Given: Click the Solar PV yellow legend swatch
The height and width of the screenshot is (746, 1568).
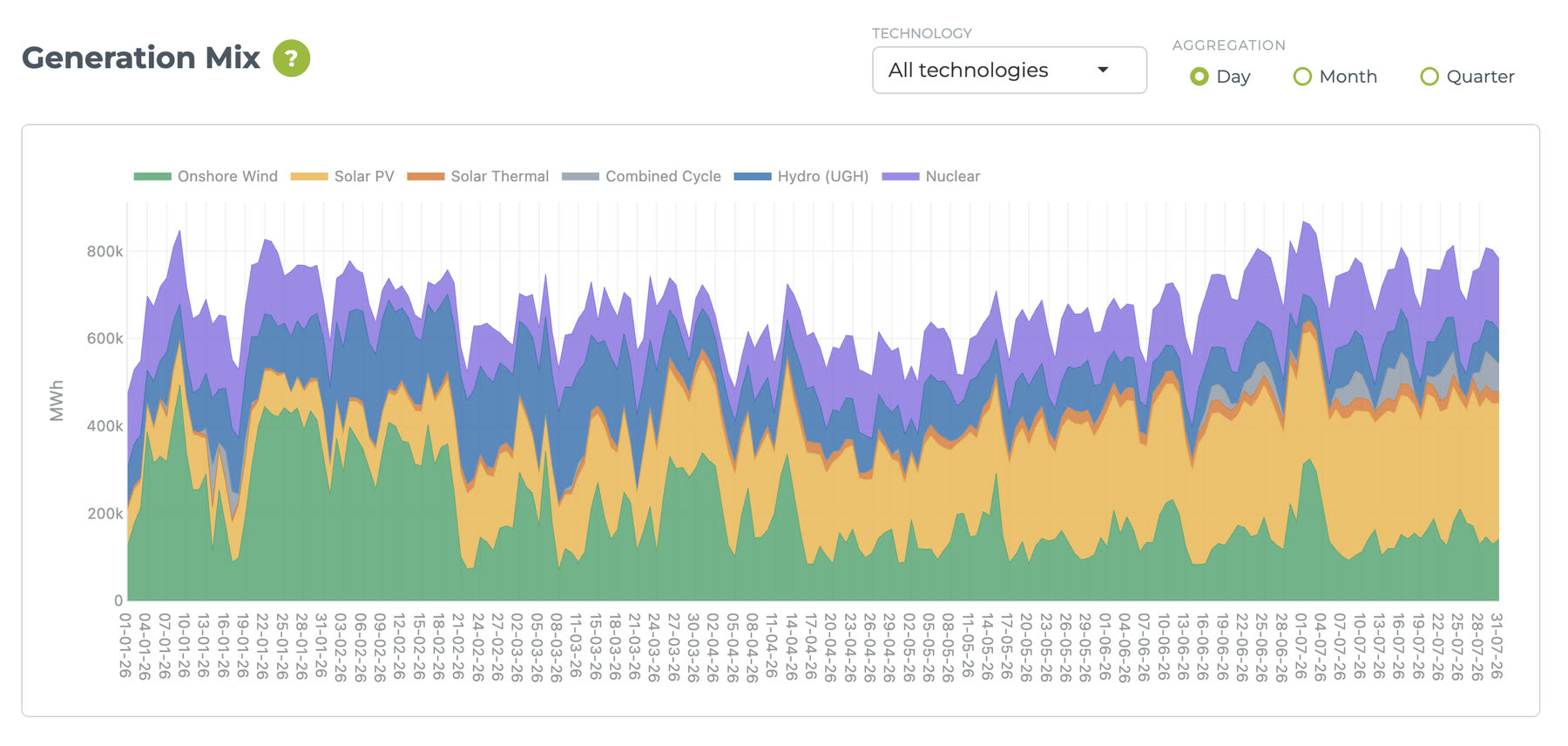Looking at the screenshot, I should (x=309, y=176).
